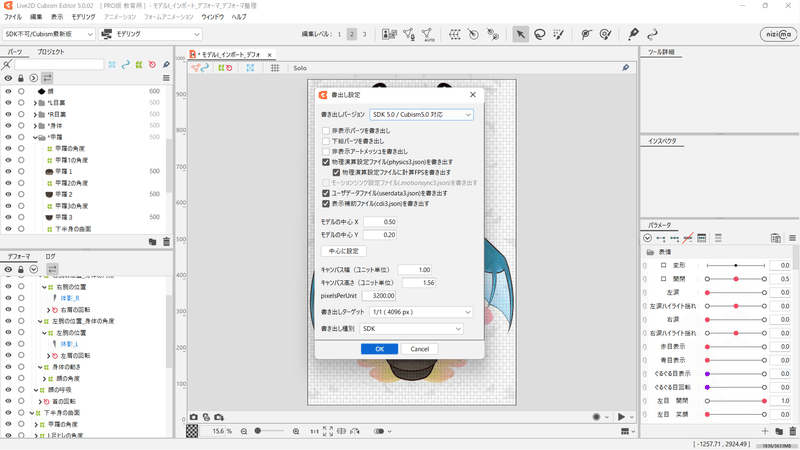This screenshot has height=450, width=800.
Task: Open the モデリング workspace dropdown
Action: [151, 34]
